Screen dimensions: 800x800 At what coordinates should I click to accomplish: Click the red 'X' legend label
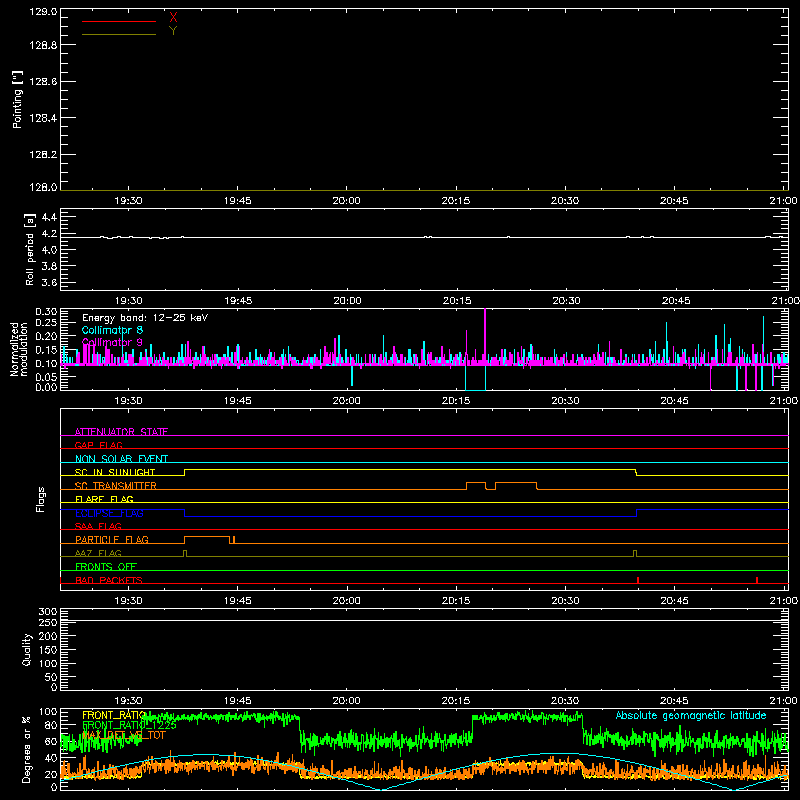(x=173, y=18)
